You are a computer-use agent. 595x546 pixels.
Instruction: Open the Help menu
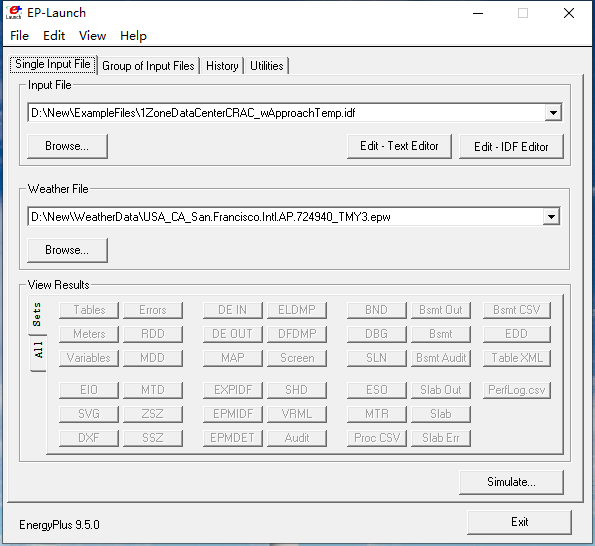(x=133, y=36)
